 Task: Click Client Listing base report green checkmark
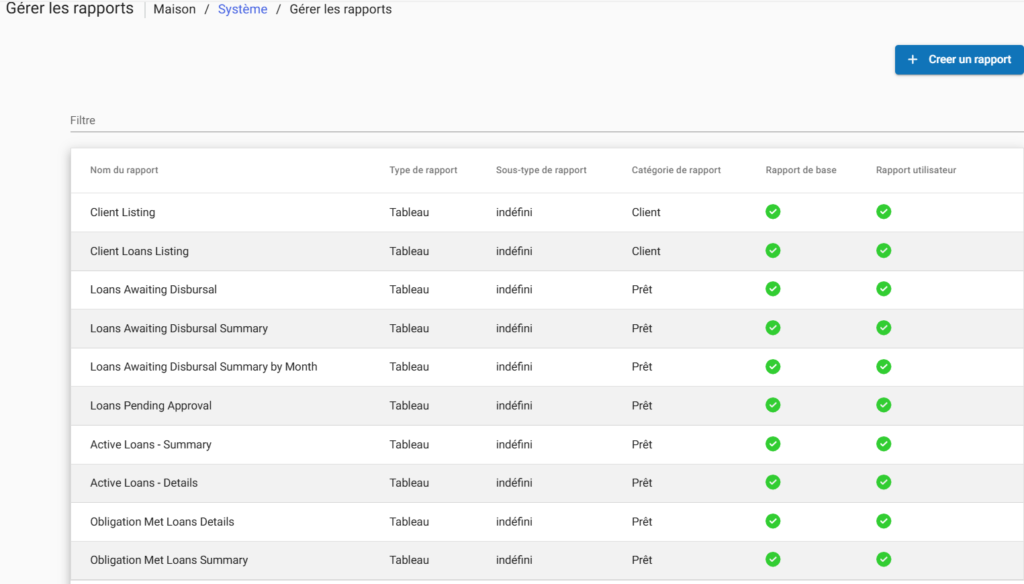(773, 212)
